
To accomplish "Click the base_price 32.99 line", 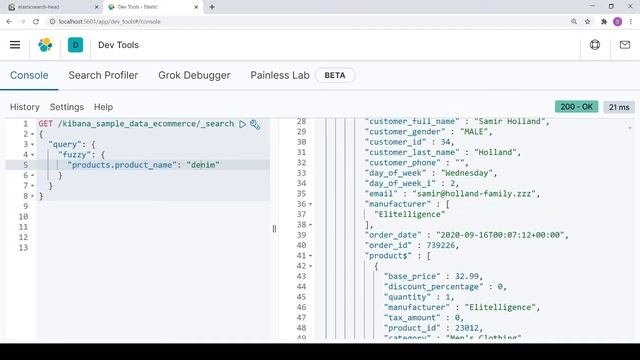I will tap(433, 276).
